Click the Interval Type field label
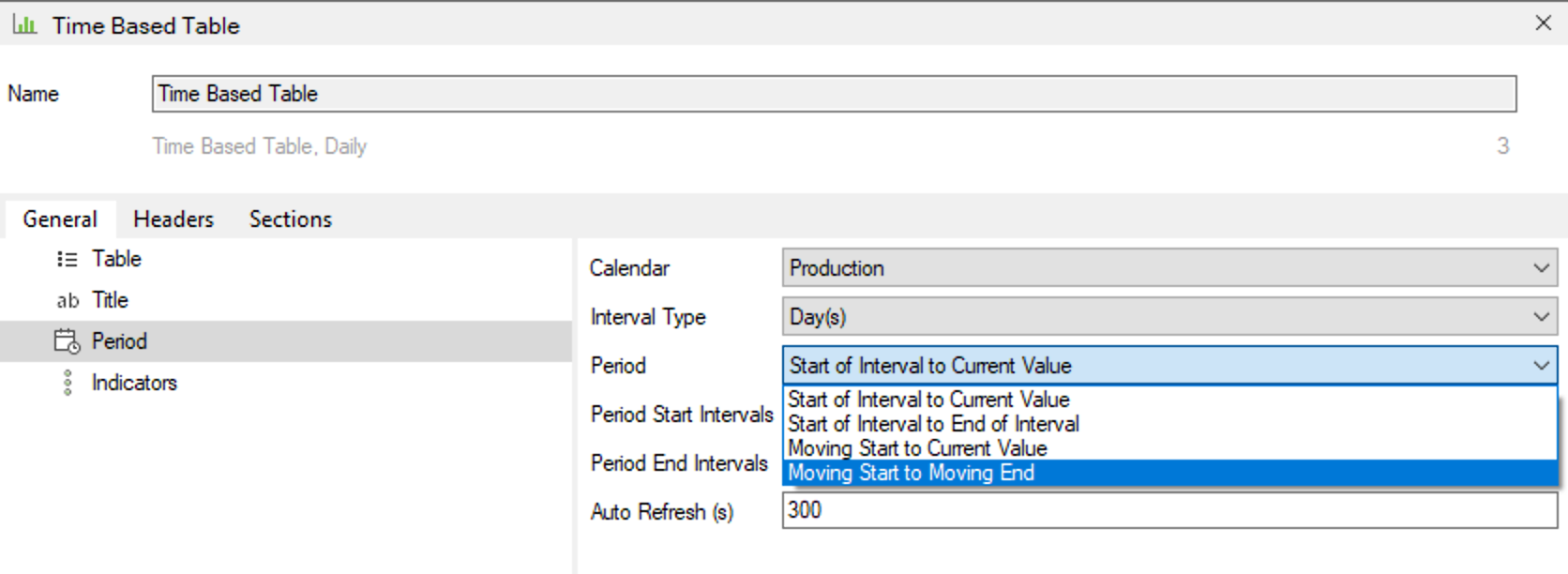This screenshot has width=1568, height=574. click(x=648, y=317)
